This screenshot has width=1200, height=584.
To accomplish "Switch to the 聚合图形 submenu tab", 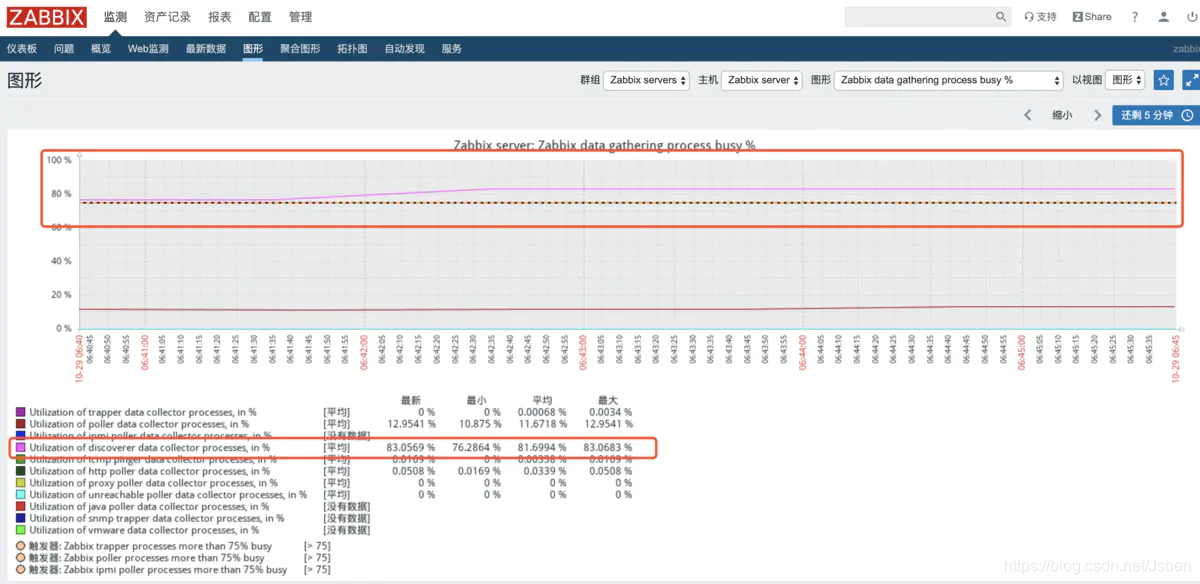I will pyautogui.click(x=300, y=48).
